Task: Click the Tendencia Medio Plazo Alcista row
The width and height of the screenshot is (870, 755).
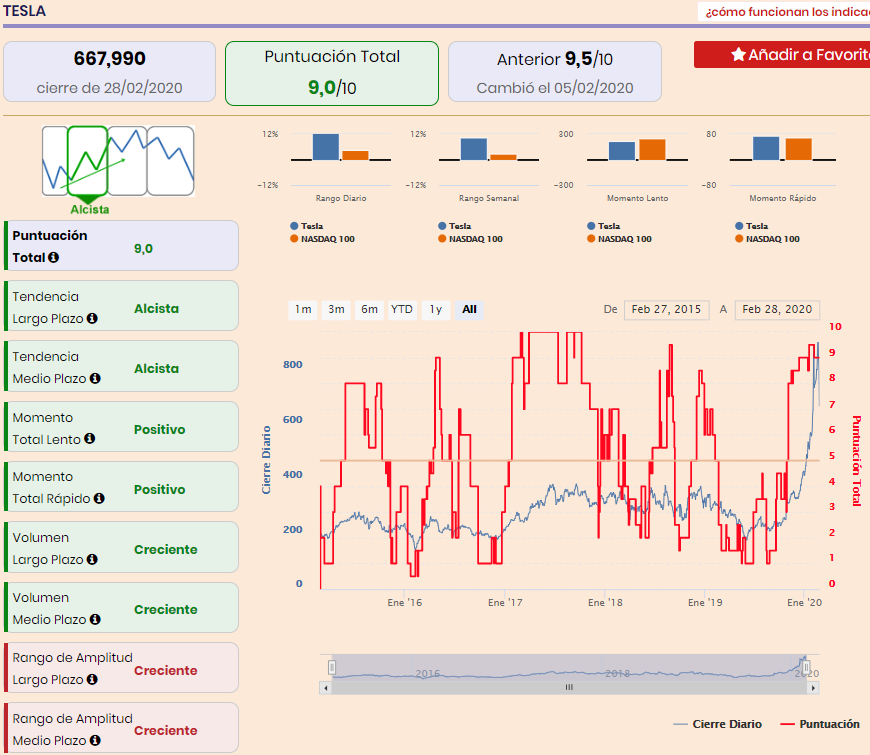Action: [x=122, y=366]
